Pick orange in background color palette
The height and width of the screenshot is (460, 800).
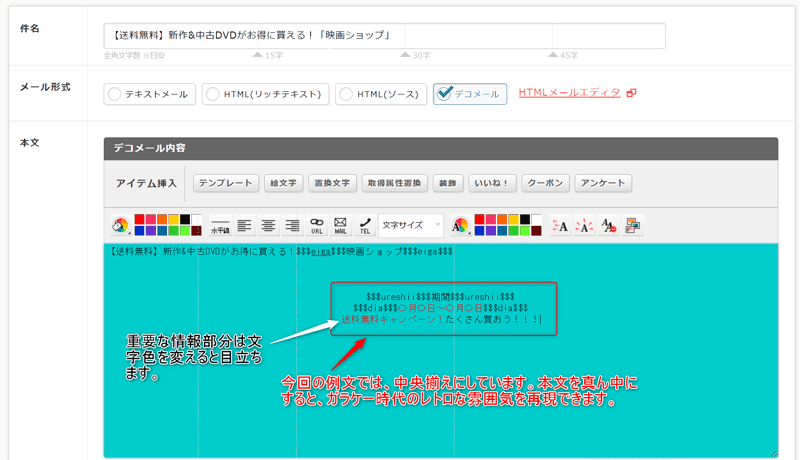[162, 219]
